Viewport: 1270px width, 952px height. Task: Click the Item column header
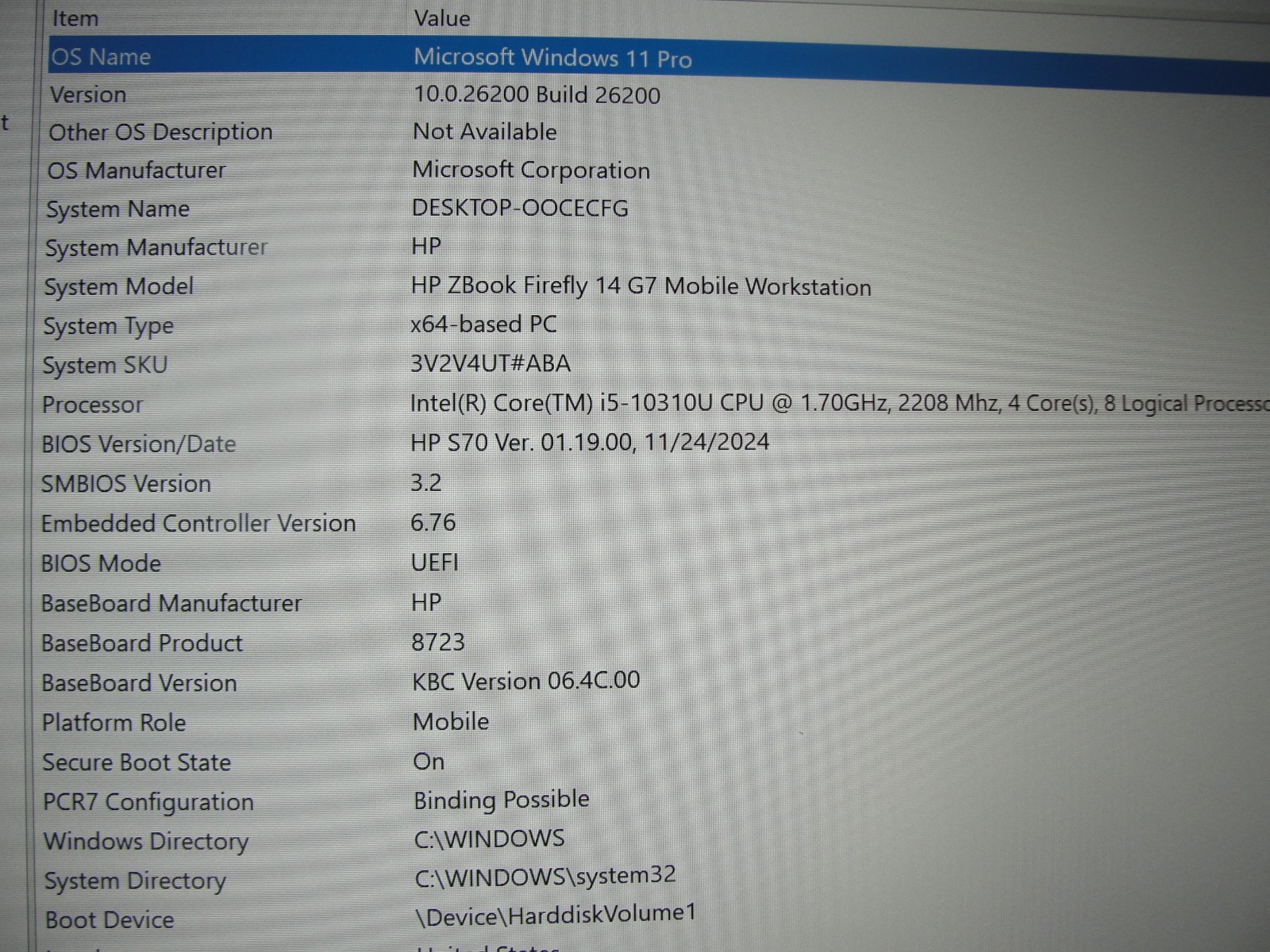click(x=75, y=17)
